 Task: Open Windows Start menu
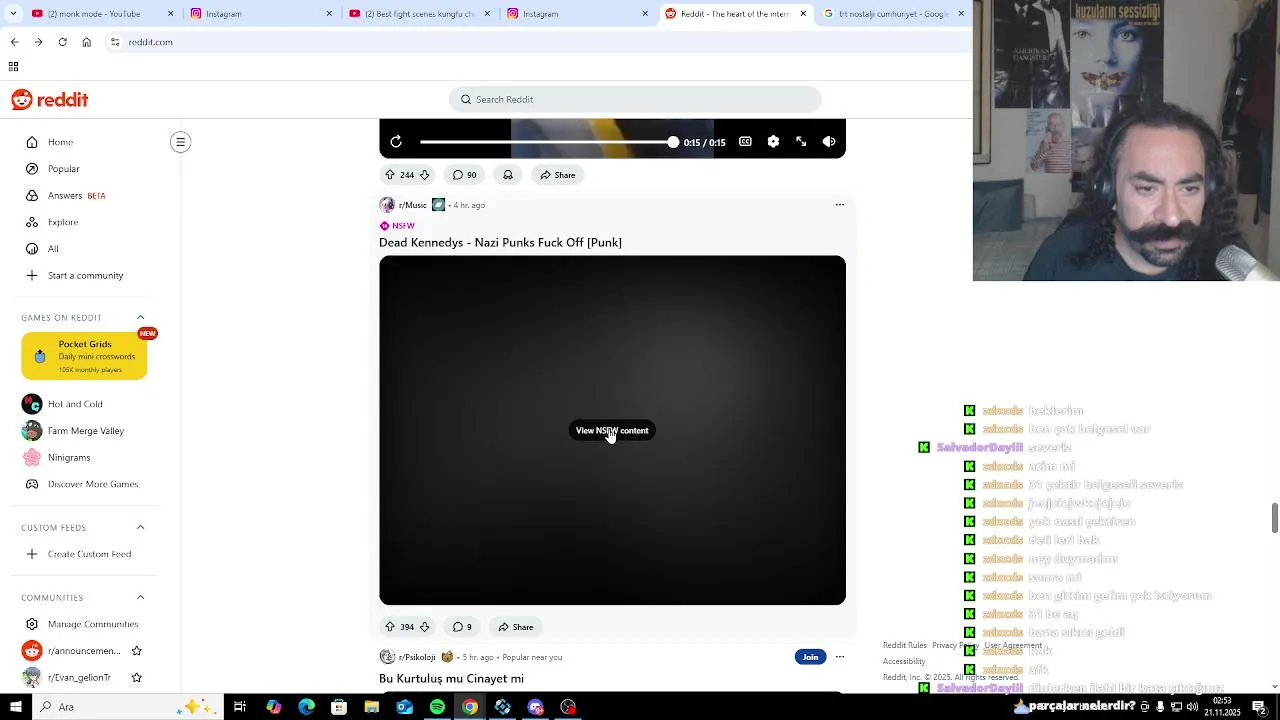click(15, 707)
